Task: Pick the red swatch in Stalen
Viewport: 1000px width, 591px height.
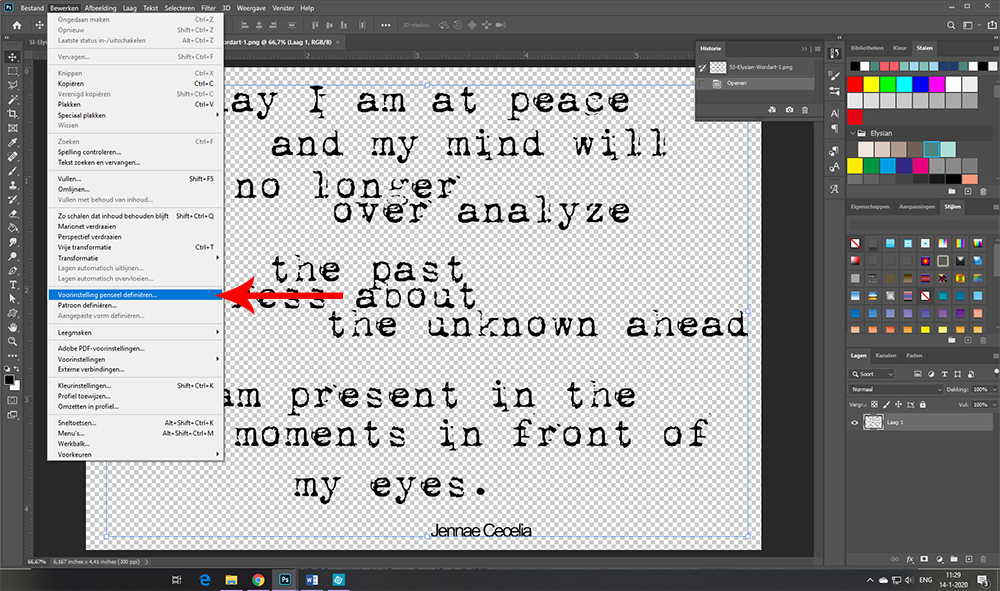Action: click(855, 84)
